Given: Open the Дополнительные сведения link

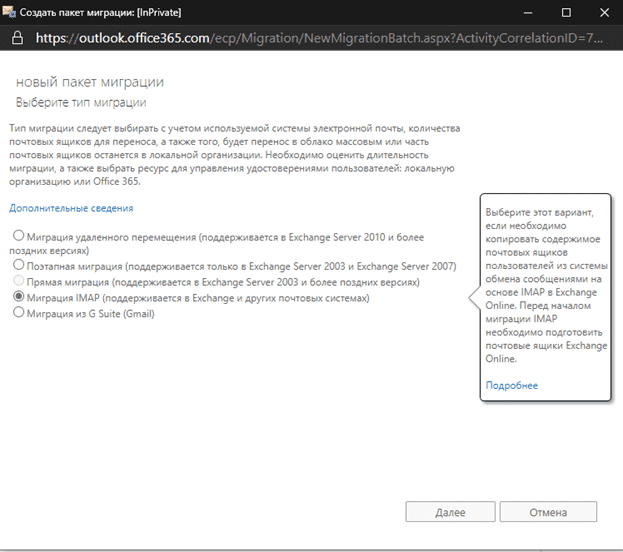Looking at the screenshot, I should point(71,208).
